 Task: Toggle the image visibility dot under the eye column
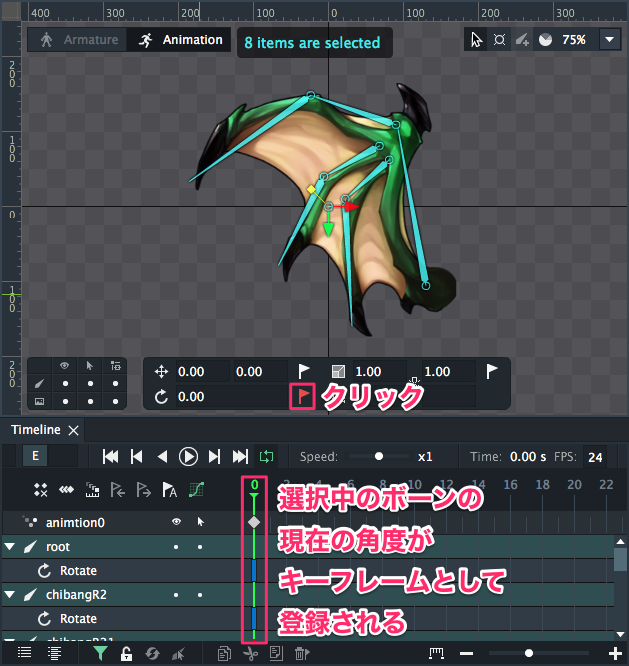(x=65, y=401)
